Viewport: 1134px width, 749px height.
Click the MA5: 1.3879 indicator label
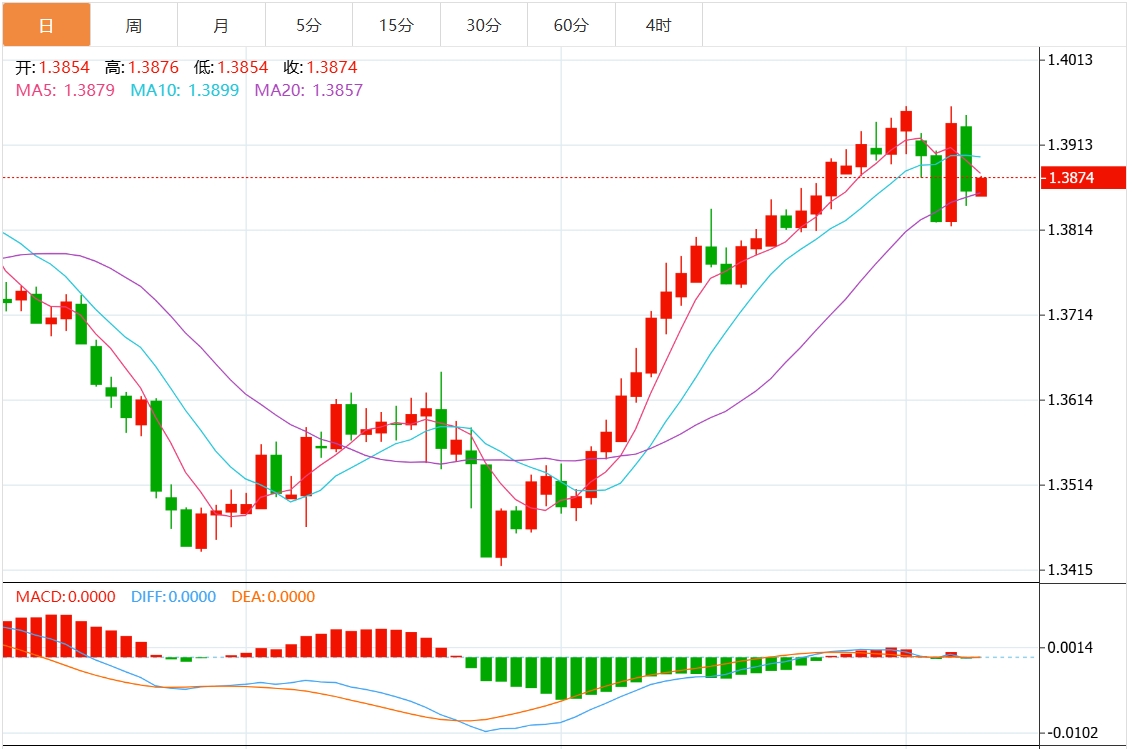click(x=65, y=90)
